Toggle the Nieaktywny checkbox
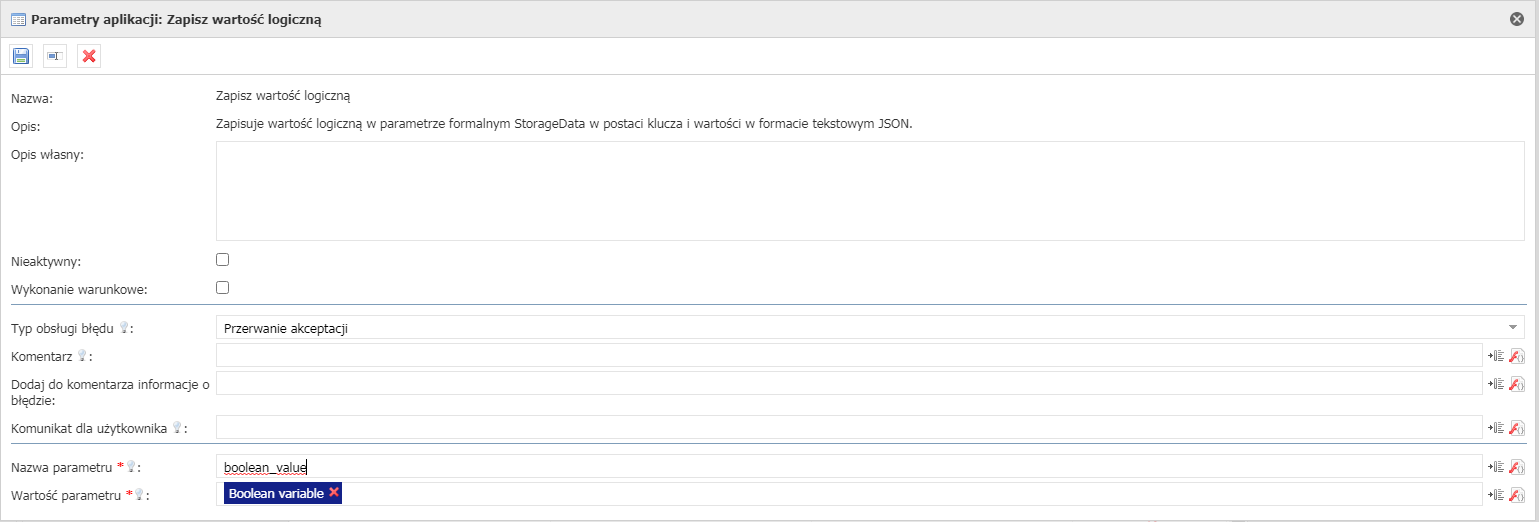The height and width of the screenshot is (522, 1539). [x=223, y=260]
